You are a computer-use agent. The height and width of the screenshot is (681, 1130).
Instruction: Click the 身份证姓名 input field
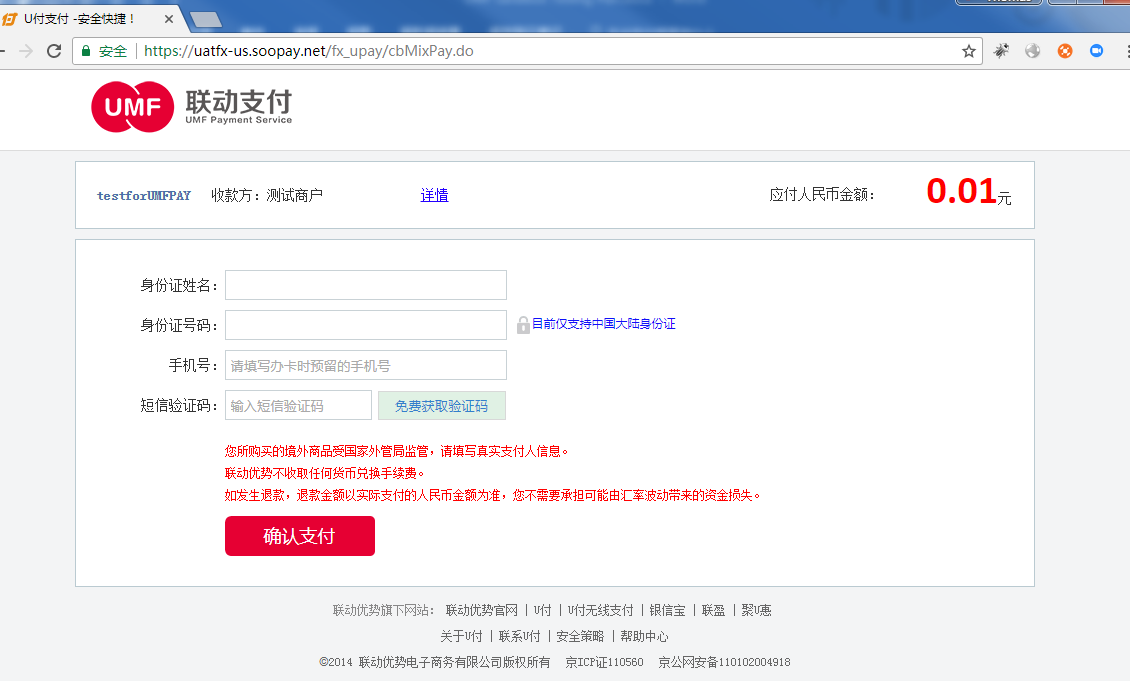point(365,284)
